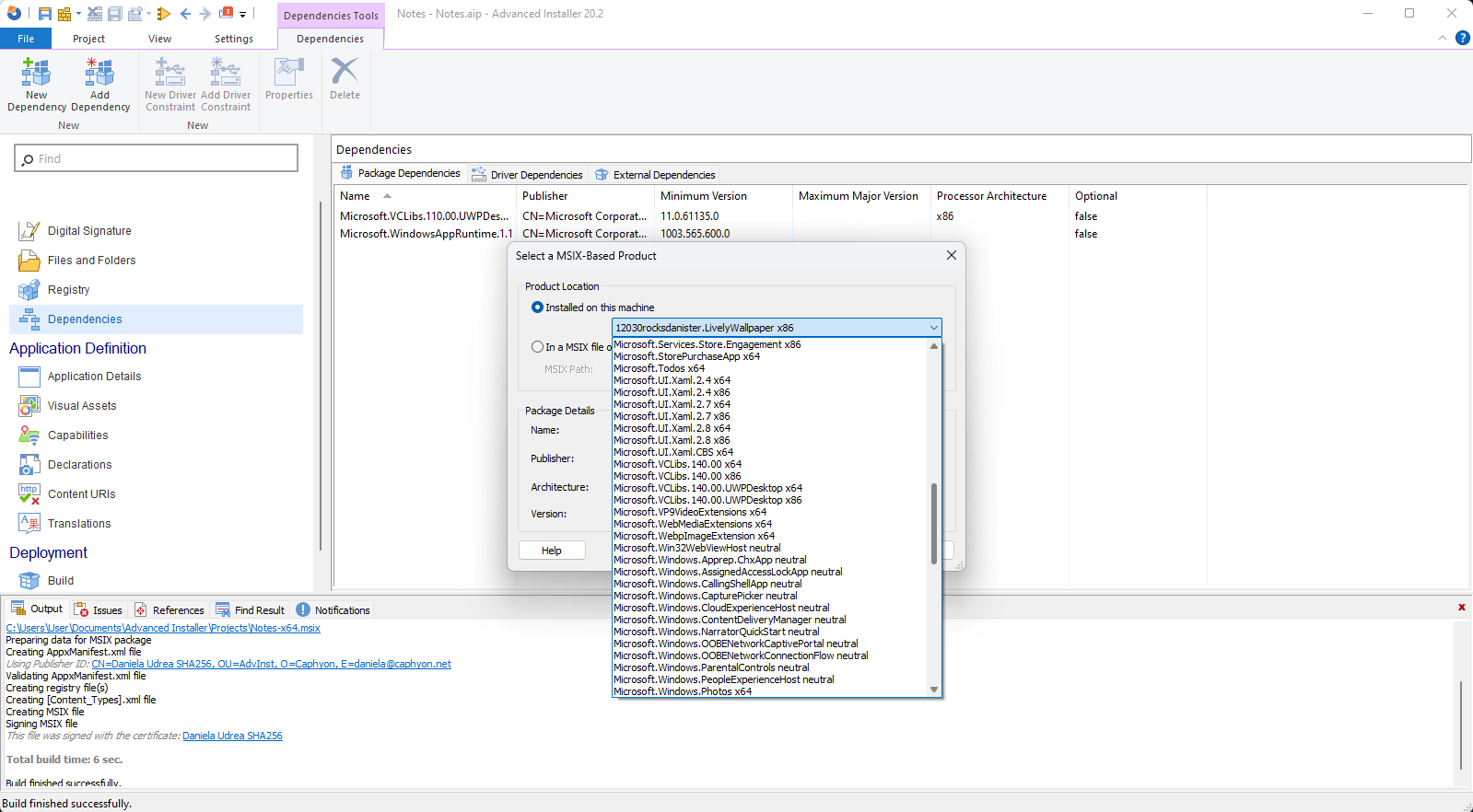Open Application Details page
This screenshot has height=812, width=1473.
94,377
